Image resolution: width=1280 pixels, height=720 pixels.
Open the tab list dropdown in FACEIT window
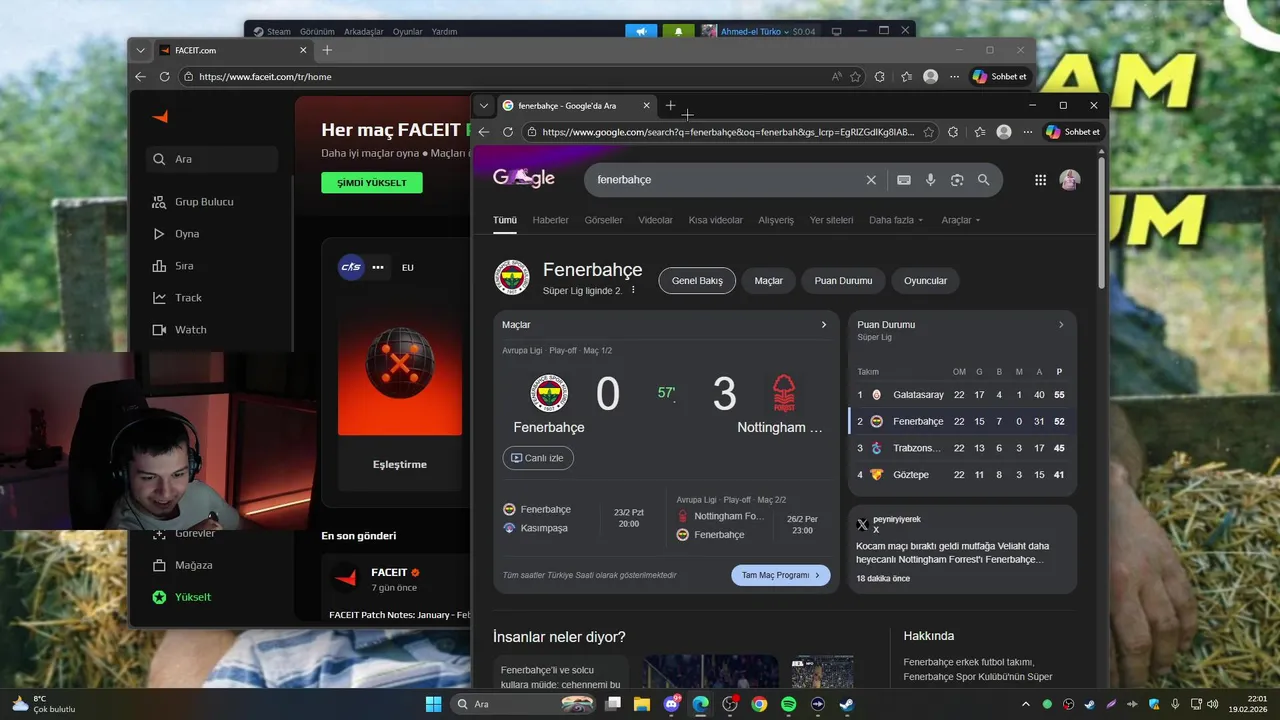pyautogui.click(x=140, y=50)
